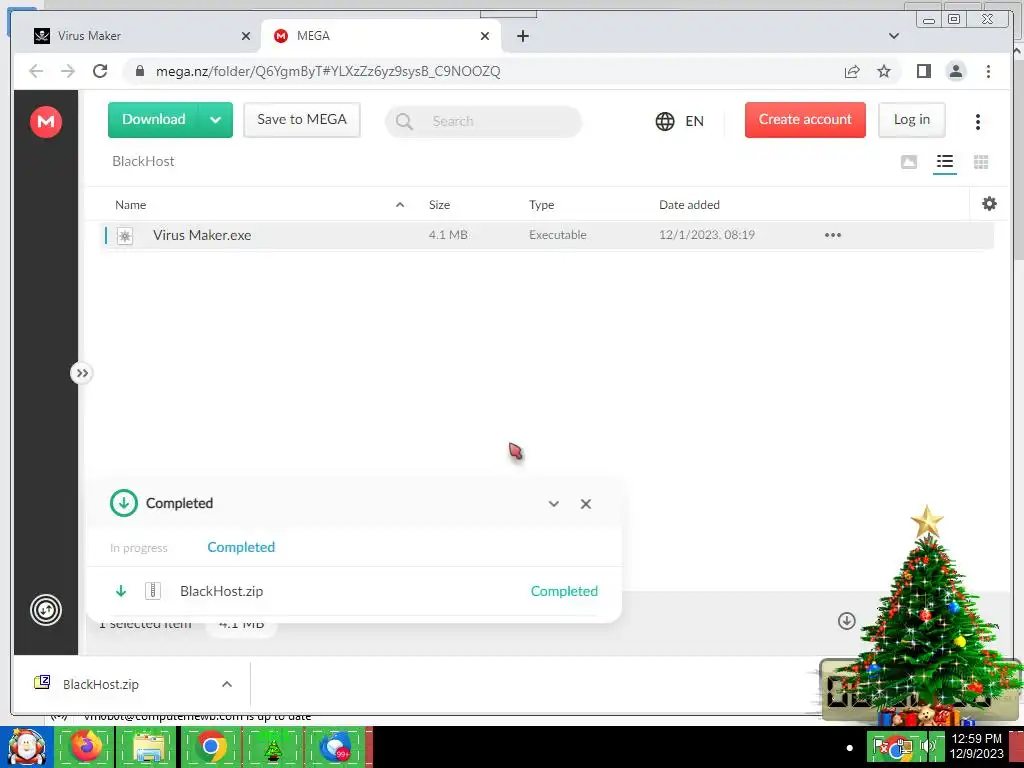Open the Chrome profile icon

955,71
